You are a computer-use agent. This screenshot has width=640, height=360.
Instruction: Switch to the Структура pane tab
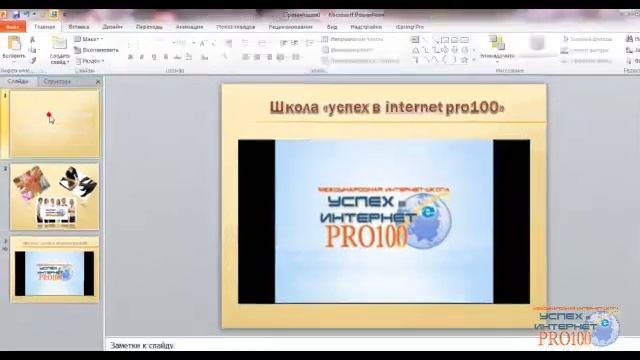click(x=57, y=82)
